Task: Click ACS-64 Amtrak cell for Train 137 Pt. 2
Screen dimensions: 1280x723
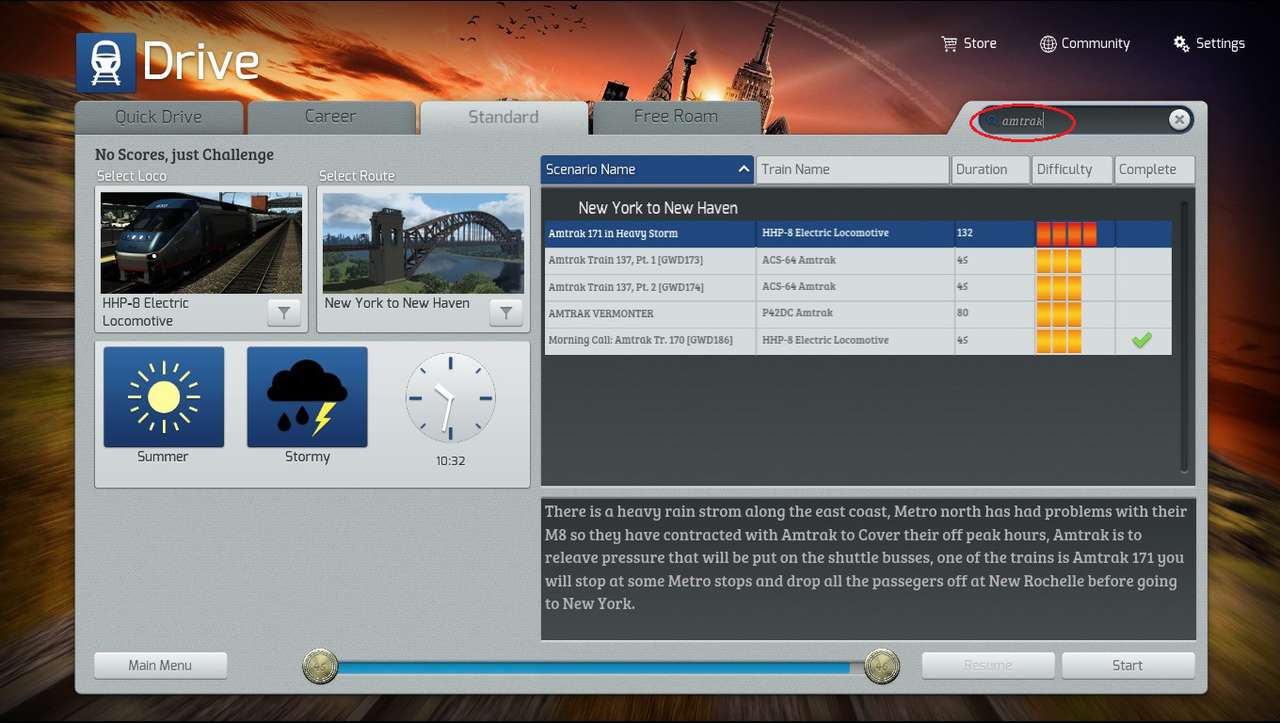Action: (855, 287)
